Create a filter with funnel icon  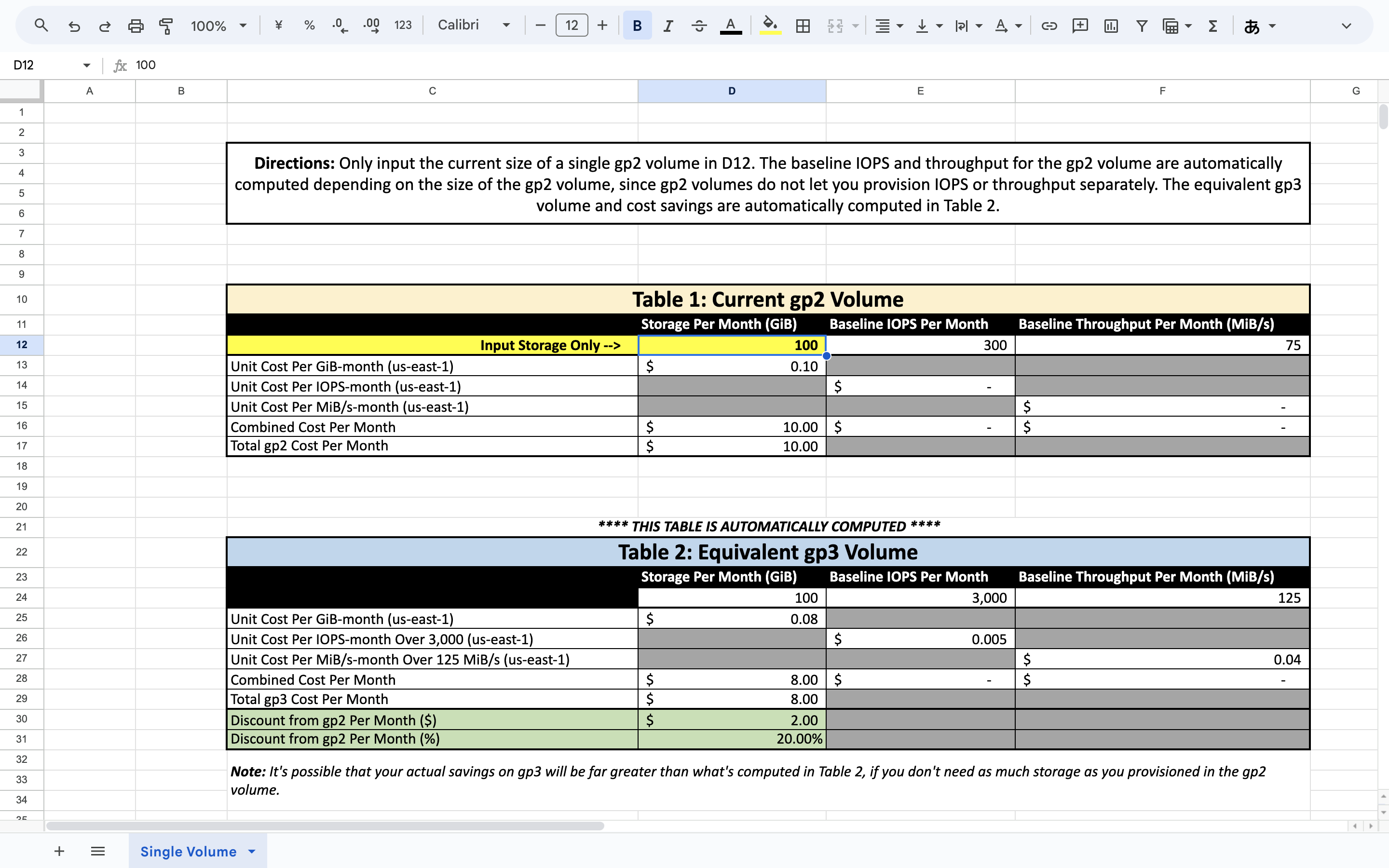pyautogui.click(x=1142, y=25)
